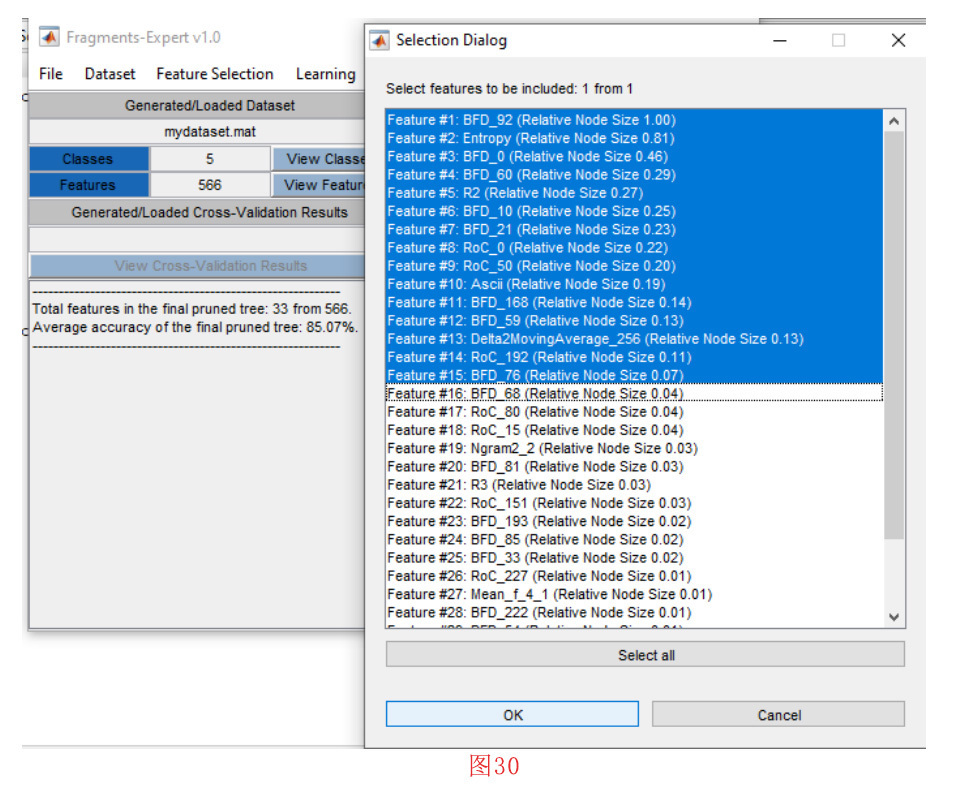Image resolution: width=954 pixels, height=787 pixels.
Task: Open the Feature Selection menu
Action: tap(214, 74)
